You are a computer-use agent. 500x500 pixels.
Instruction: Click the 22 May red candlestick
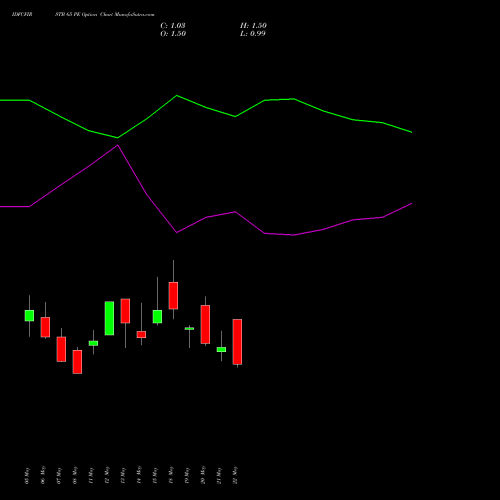(237, 342)
